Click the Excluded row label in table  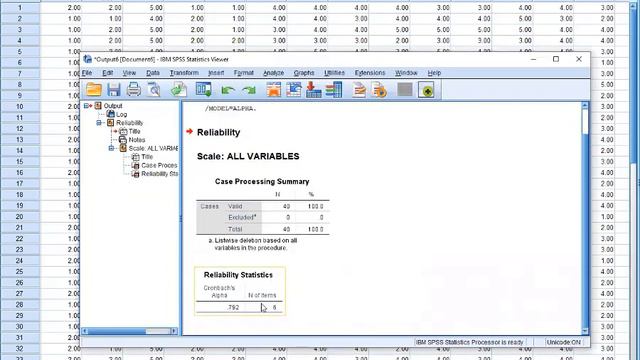tap(242, 217)
